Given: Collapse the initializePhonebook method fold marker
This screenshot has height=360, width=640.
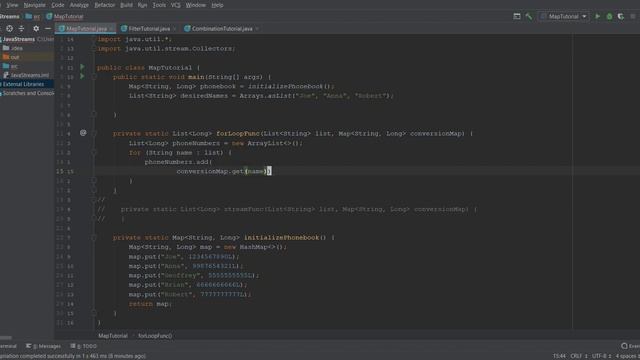Looking at the screenshot, I should 93,238.
